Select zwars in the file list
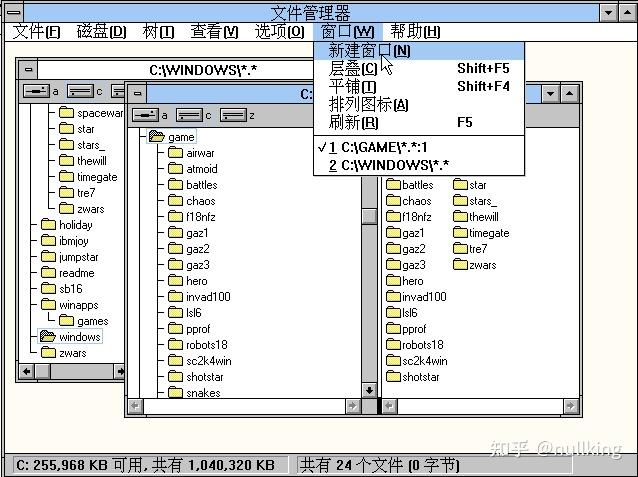The width and height of the screenshot is (638, 477). (x=483, y=265)
